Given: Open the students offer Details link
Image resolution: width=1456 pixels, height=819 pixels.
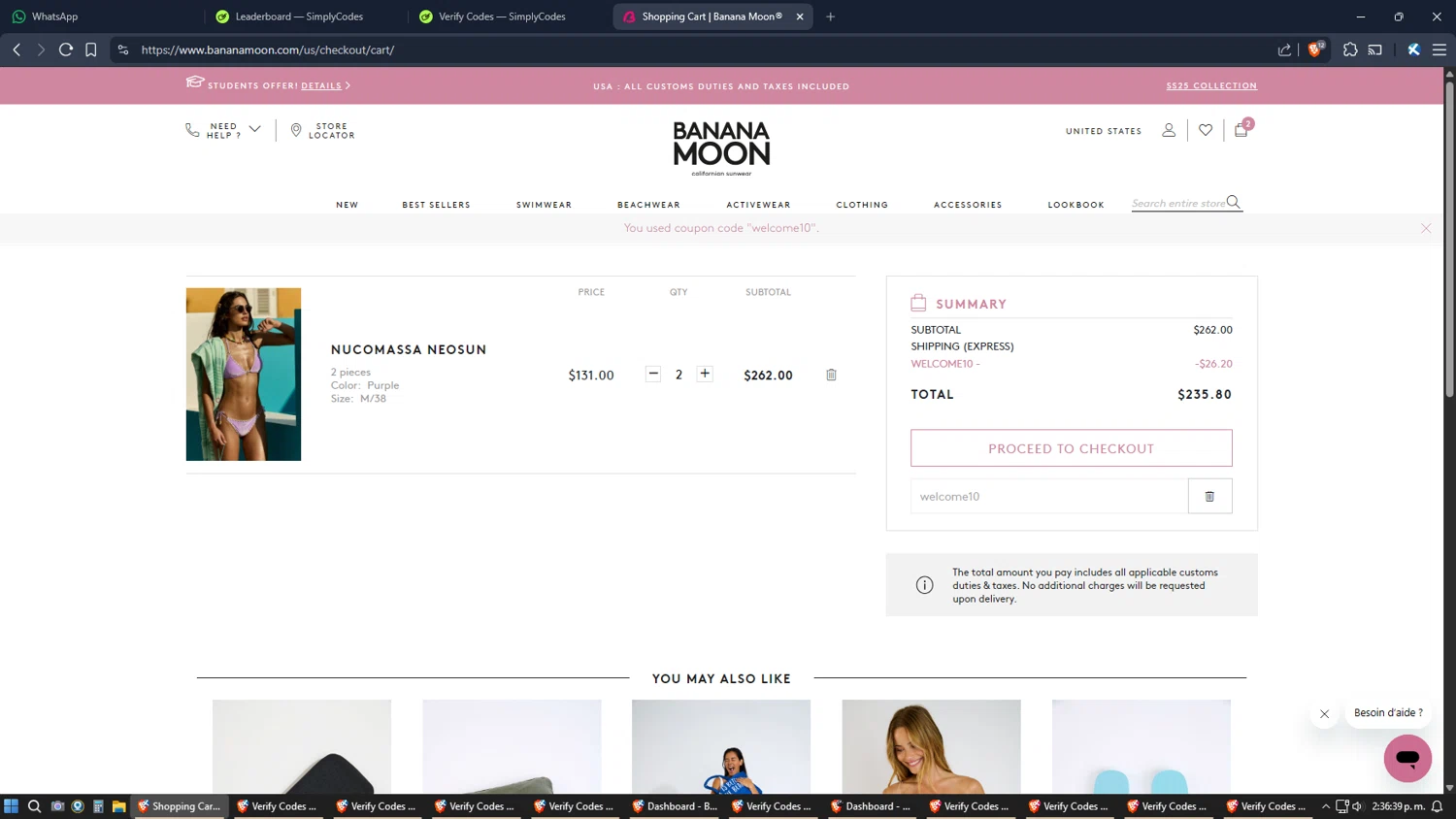Looking at the screenshot, I should point(321,85).
